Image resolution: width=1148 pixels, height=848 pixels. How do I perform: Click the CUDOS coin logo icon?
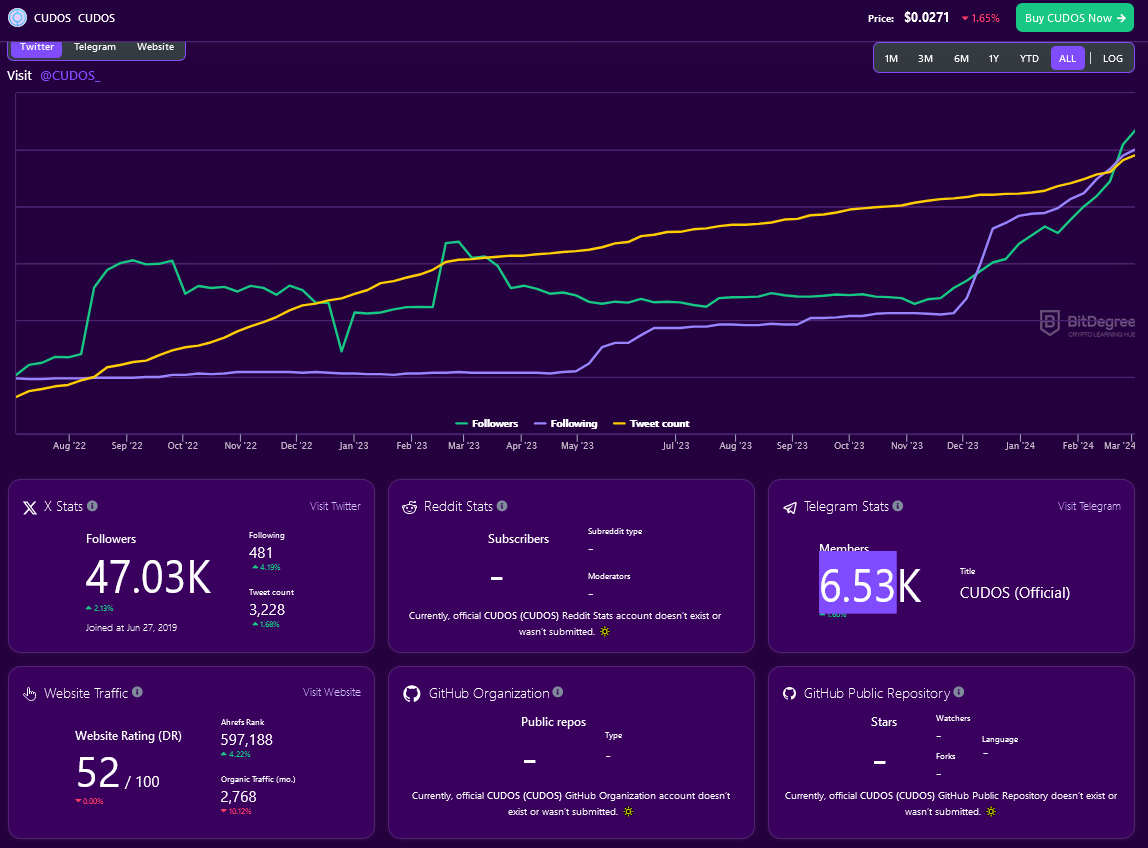point(17,18)
